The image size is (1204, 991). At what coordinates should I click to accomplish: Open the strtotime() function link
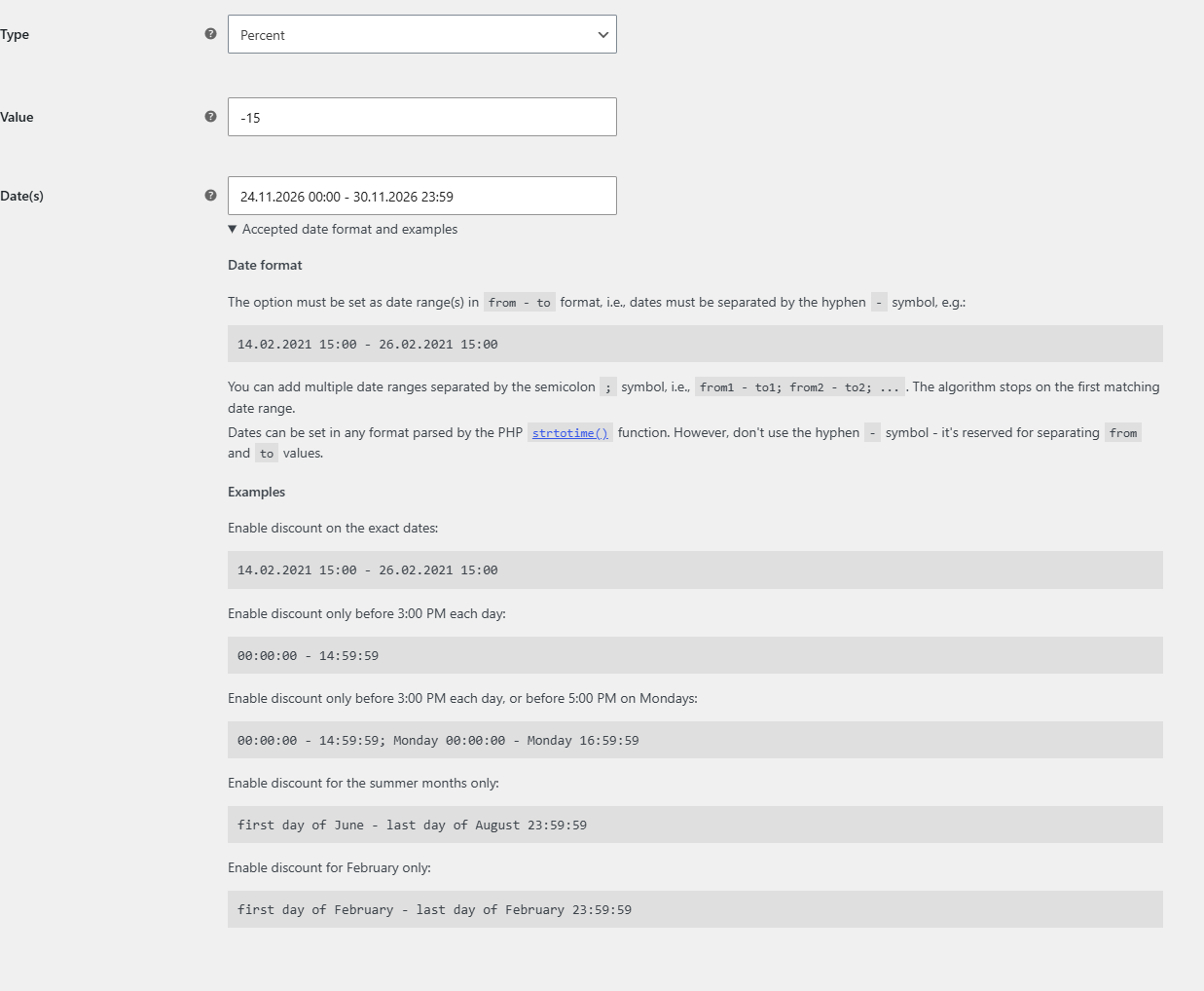[570, 433]
